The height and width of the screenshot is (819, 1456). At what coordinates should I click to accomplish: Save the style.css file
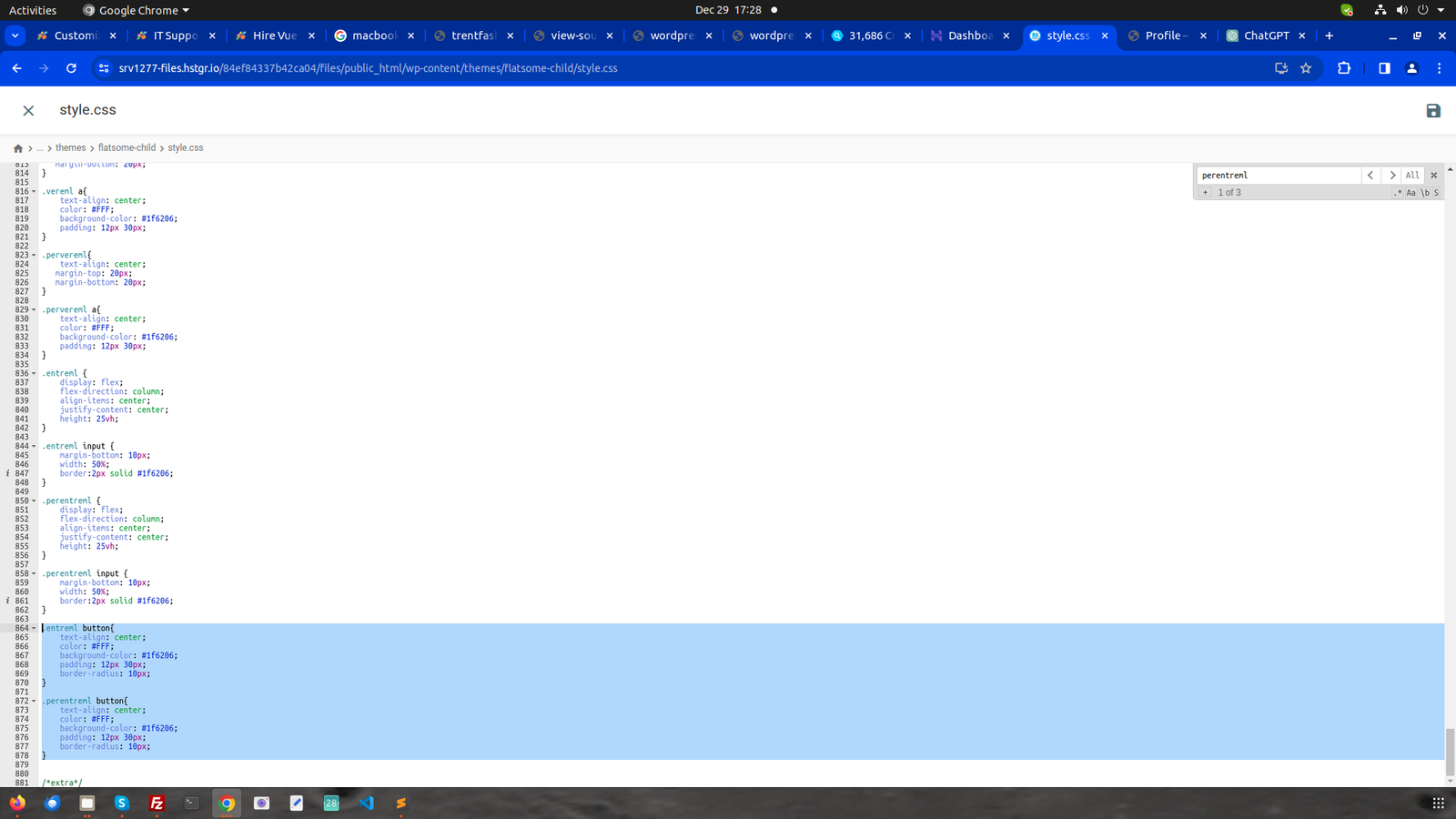(1433, 111)
